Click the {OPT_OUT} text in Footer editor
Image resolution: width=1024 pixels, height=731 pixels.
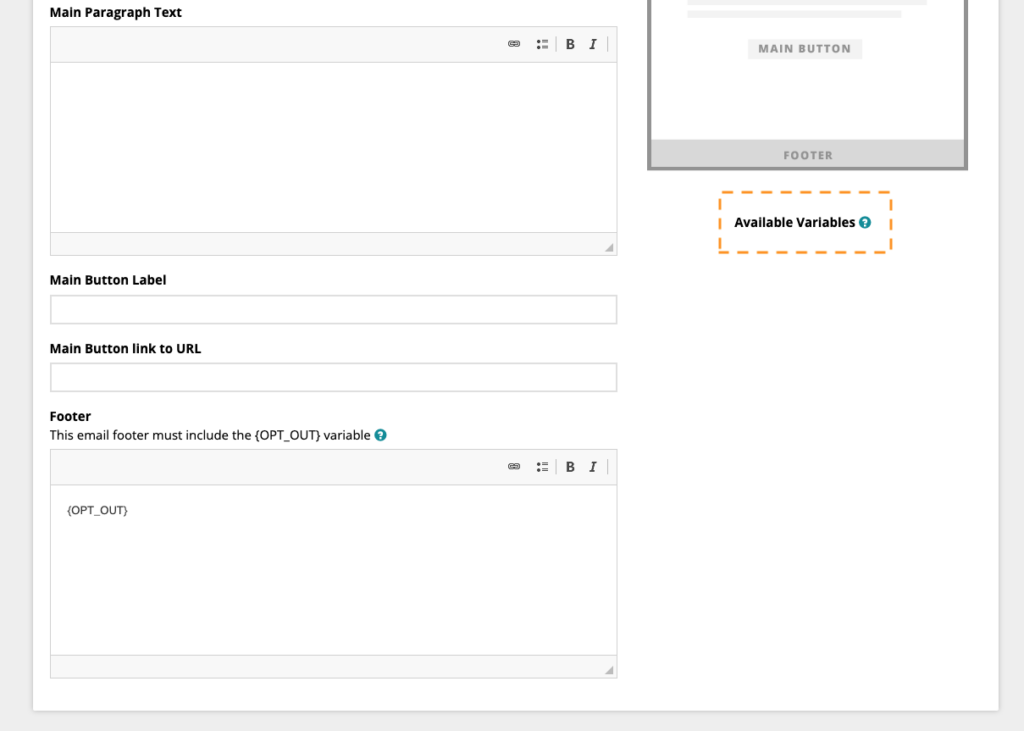point(97,510)
